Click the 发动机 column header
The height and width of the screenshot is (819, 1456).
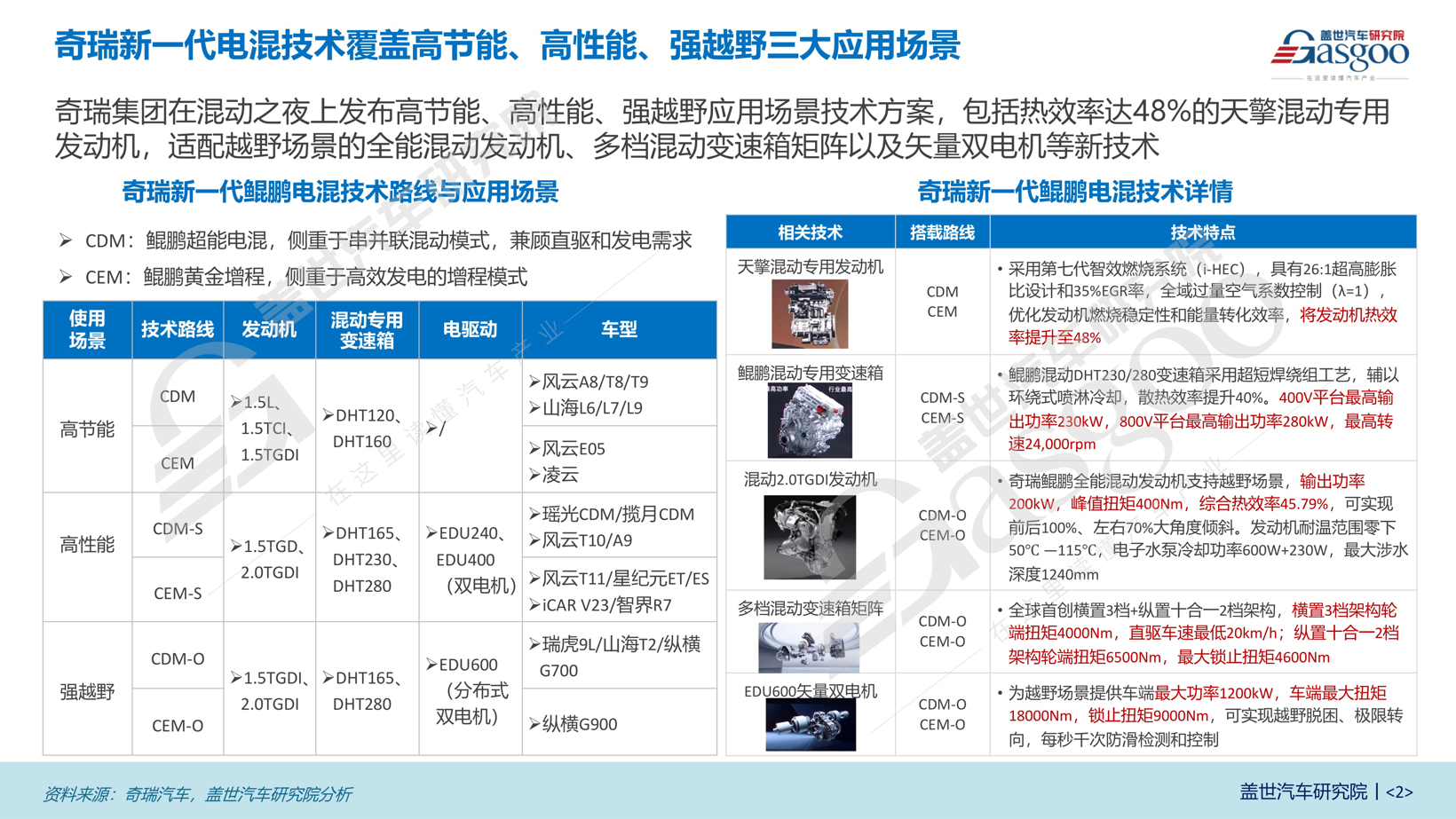269,330
